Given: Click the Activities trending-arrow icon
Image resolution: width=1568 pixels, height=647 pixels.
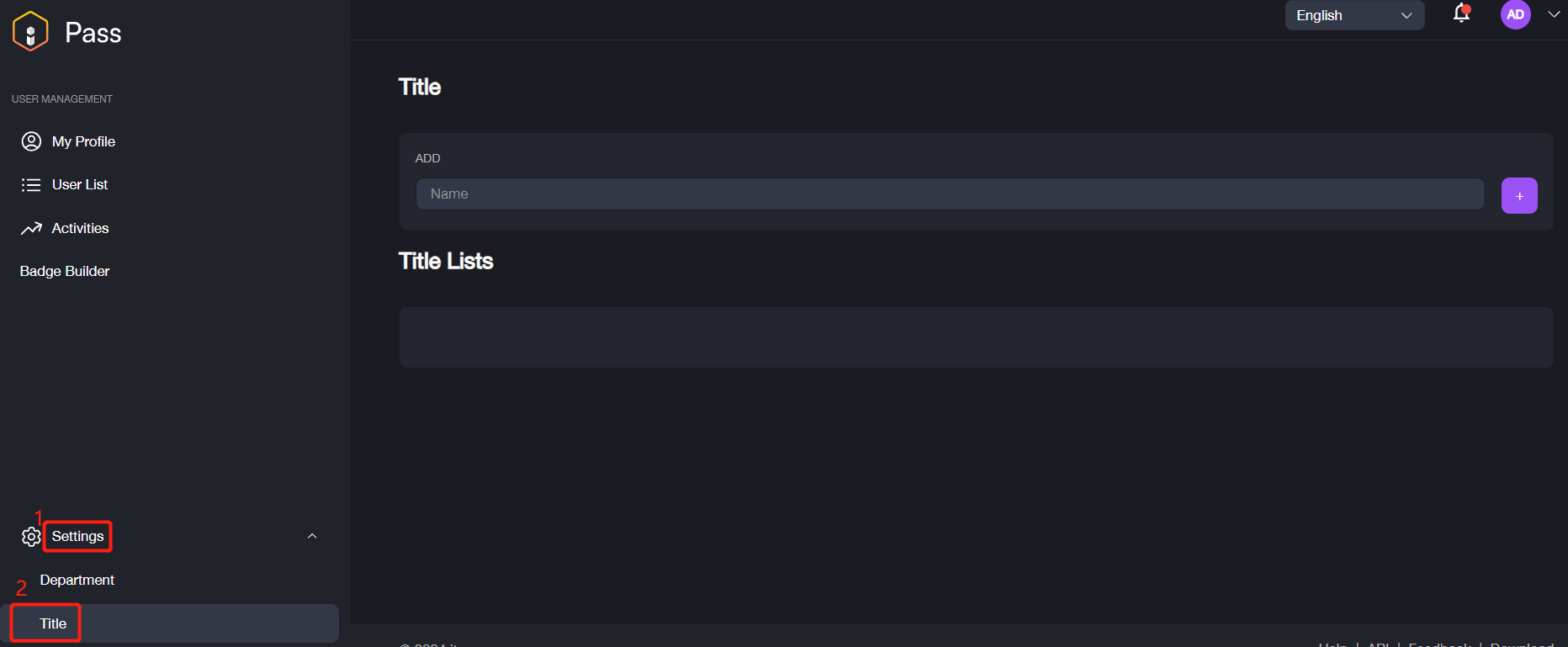Looking at the screenshot, I should (x=31, y=228).
